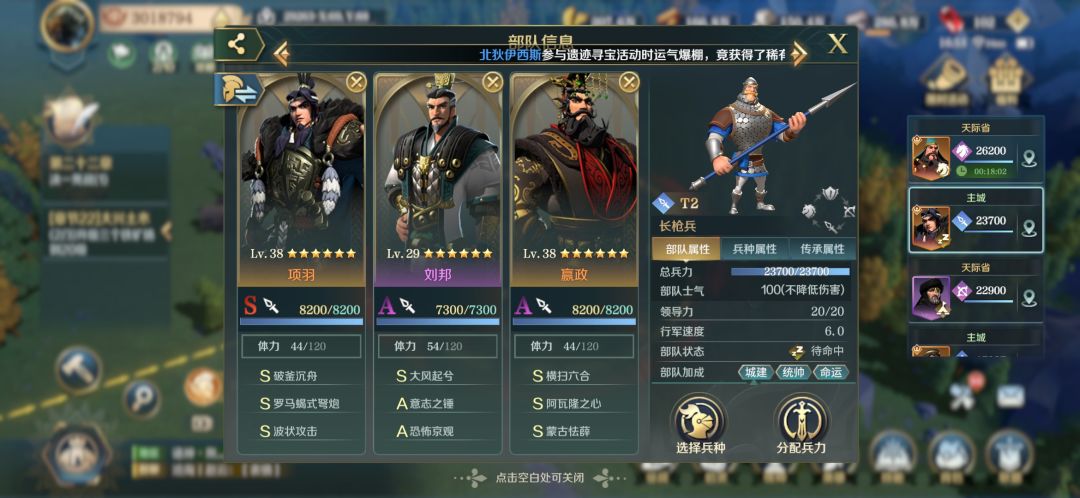Open the 选择兵种 troop type button
Image resolution: width=1080 pixels, height=498 pixels.
click(x=700, y=424)
